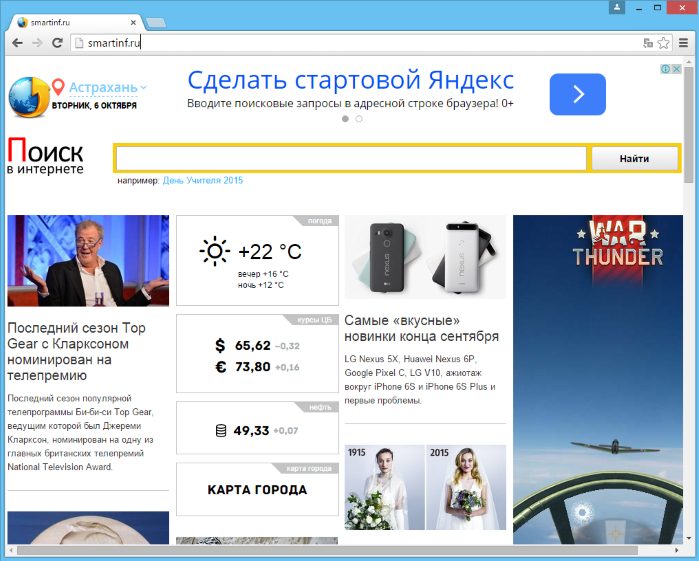Click the Найти search button

(x=634, y=158)
